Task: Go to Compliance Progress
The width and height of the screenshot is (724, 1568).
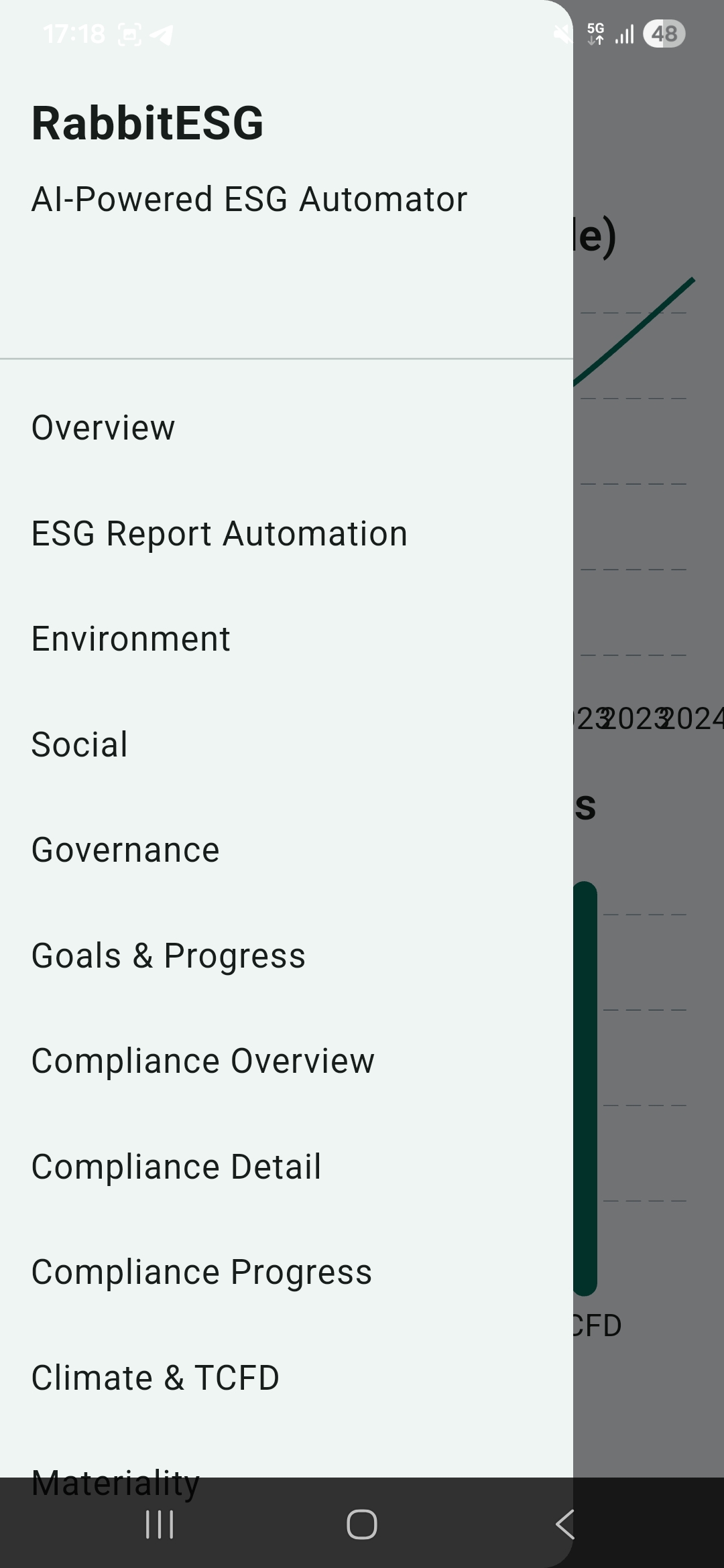Action: click(x=201, y=1272)
